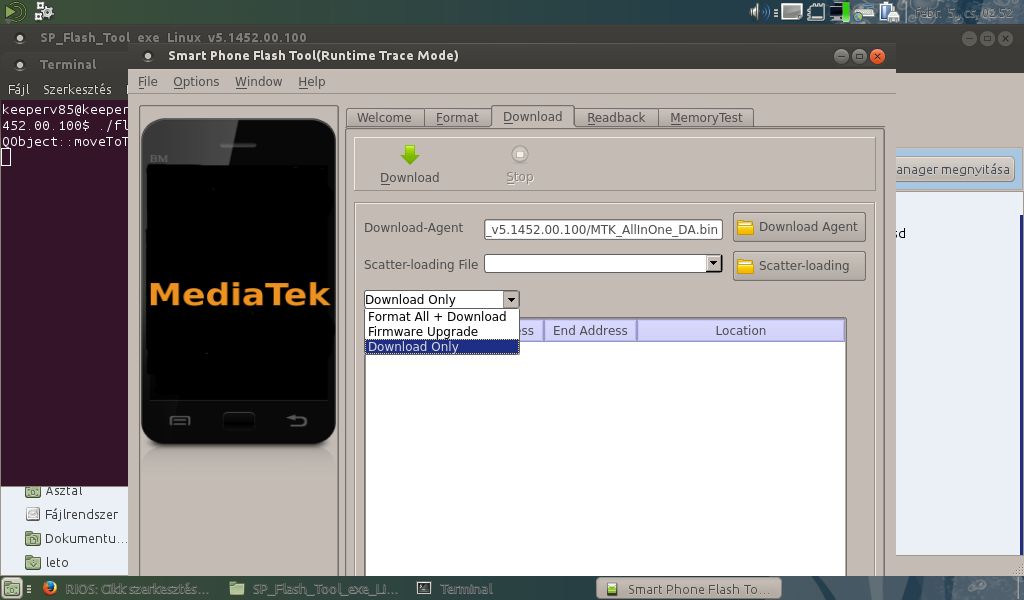Click the Smart Phone Flash Tool taskbar entry
The height and width of the screenshot is (600, 1024).
[689, 589]
